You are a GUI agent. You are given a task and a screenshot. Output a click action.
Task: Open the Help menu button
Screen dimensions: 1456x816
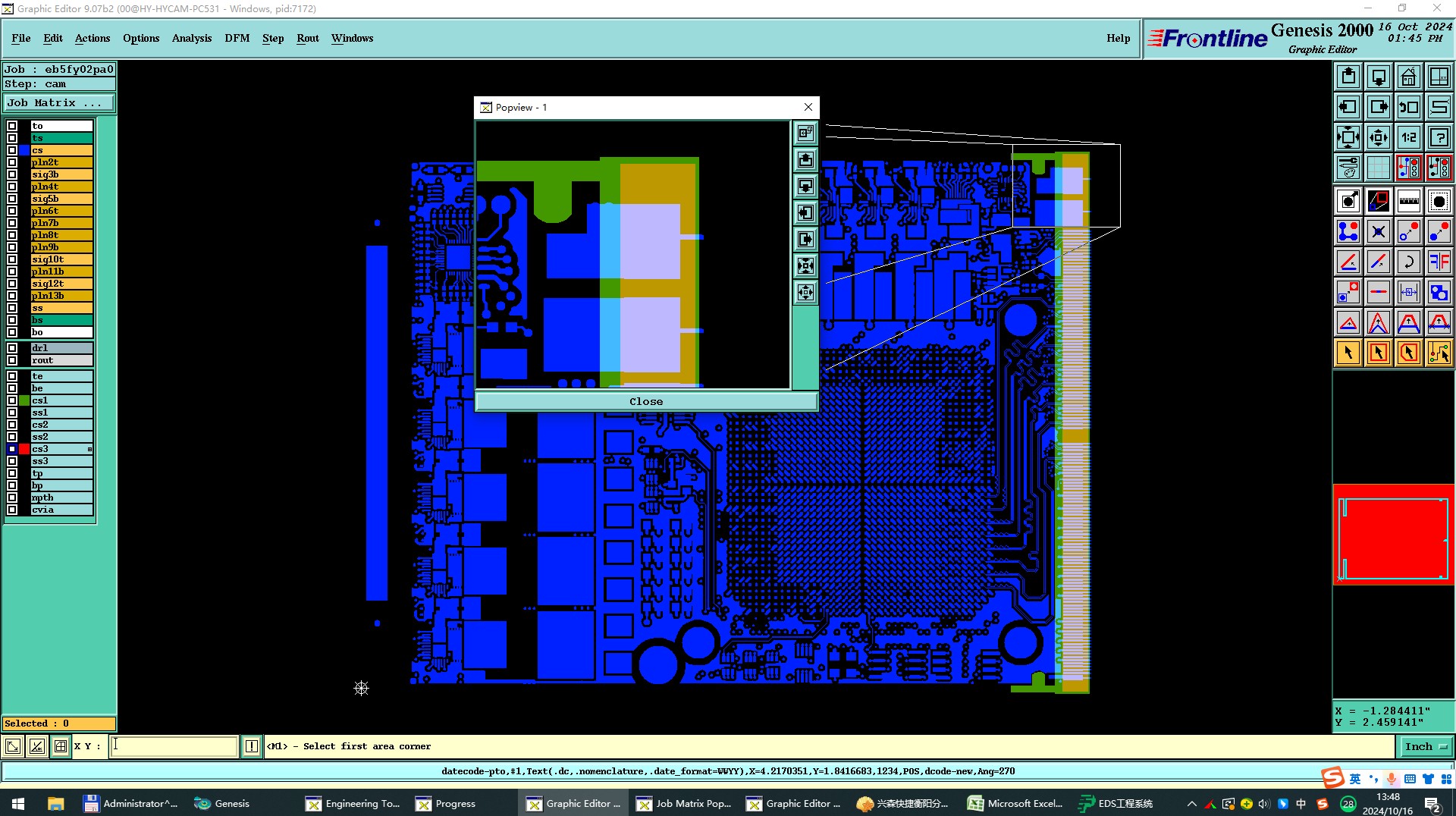point(1118,39)
